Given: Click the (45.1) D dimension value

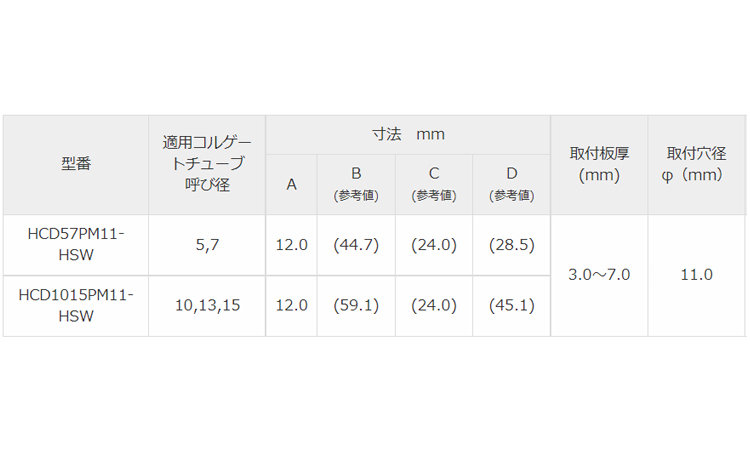Looking at the screenshot, I should coord(512,305).
